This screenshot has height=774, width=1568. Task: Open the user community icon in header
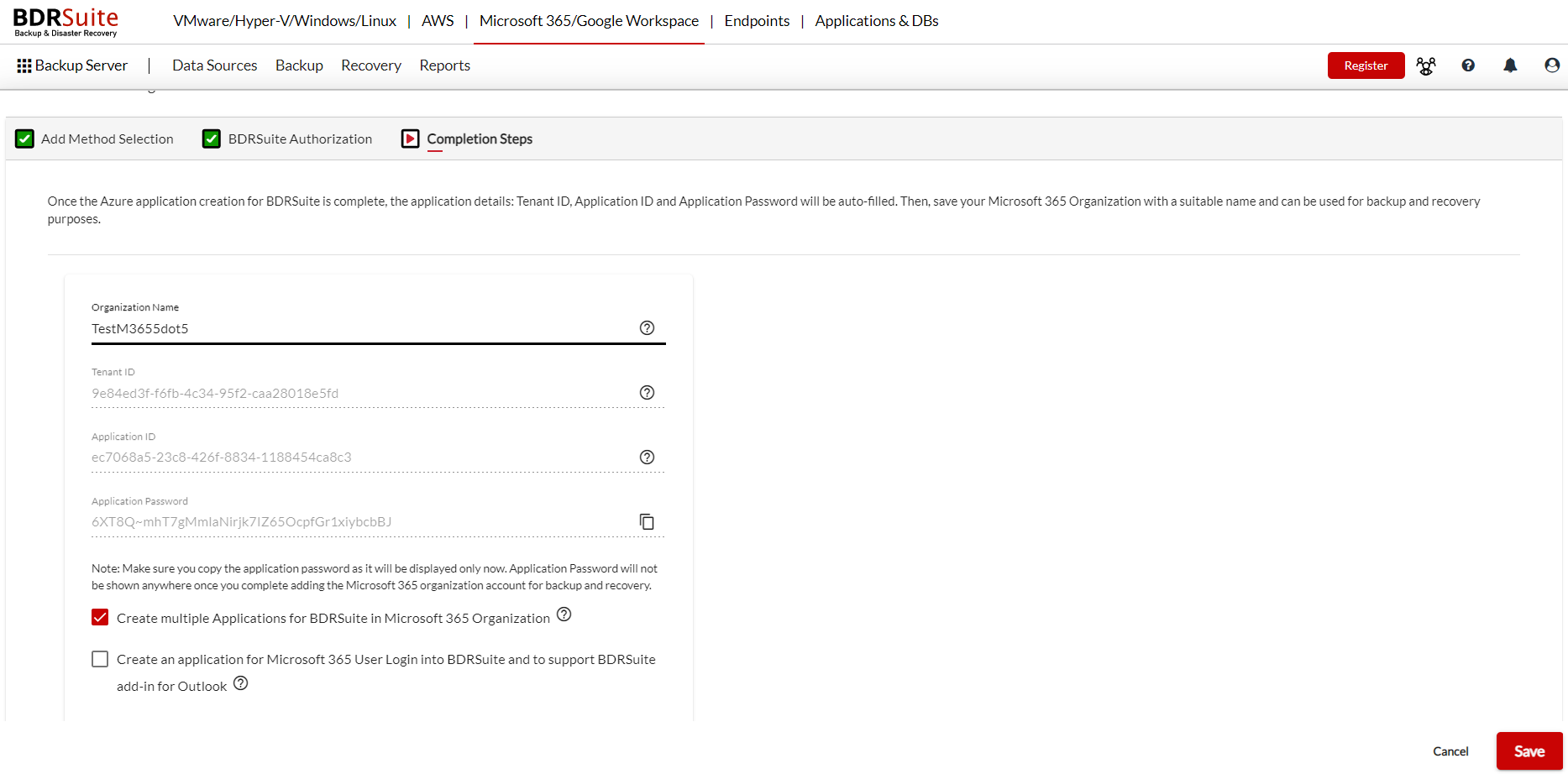pyautogui.click(x=1426, y=65)
